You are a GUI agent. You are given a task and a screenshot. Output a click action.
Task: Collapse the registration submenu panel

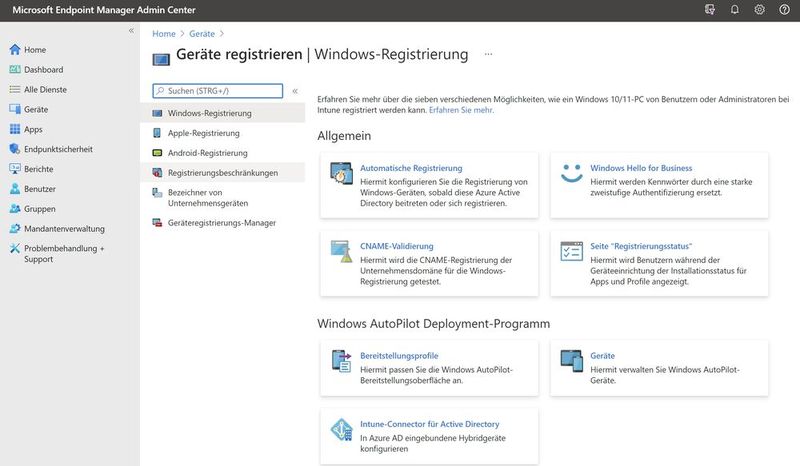(x=295, y=91)
